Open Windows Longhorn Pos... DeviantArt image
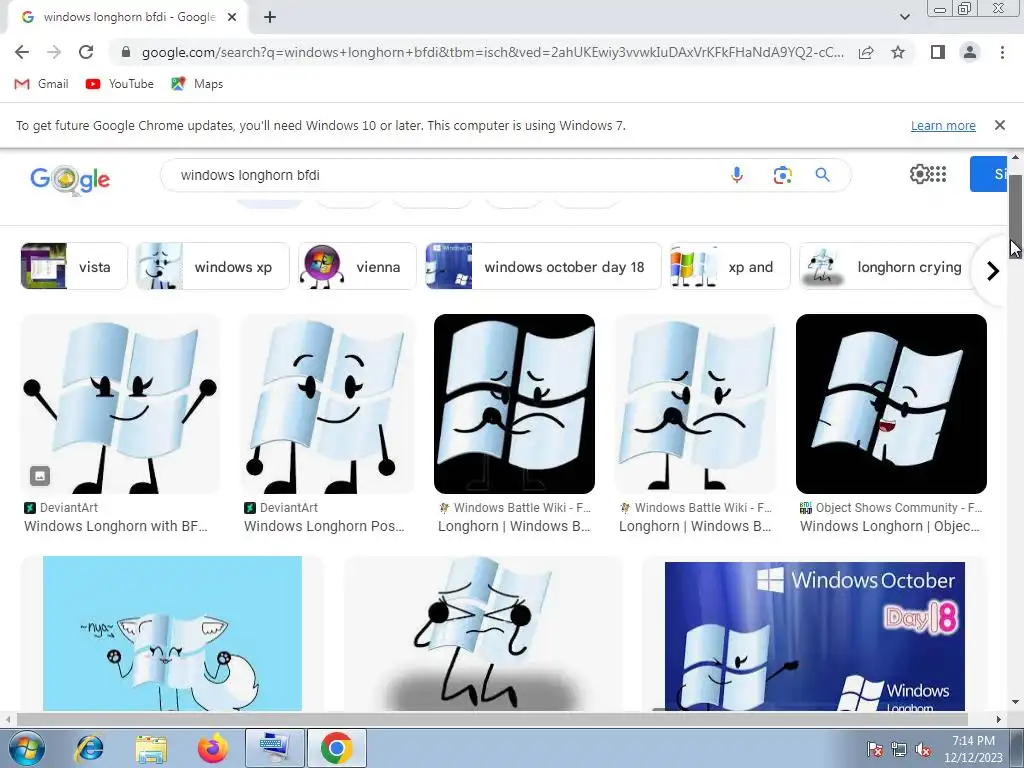The height and width of the screenshot is (768, 1024). tap(327, 404)
